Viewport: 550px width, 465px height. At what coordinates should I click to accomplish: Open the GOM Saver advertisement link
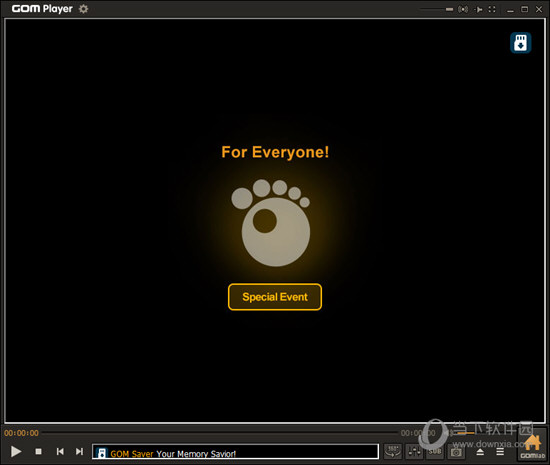point(235,452)
